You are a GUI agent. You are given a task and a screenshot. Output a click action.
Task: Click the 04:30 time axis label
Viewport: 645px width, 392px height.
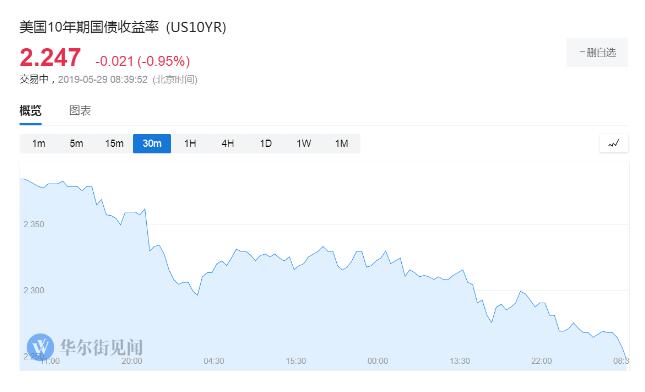click(x=213, y=361)
